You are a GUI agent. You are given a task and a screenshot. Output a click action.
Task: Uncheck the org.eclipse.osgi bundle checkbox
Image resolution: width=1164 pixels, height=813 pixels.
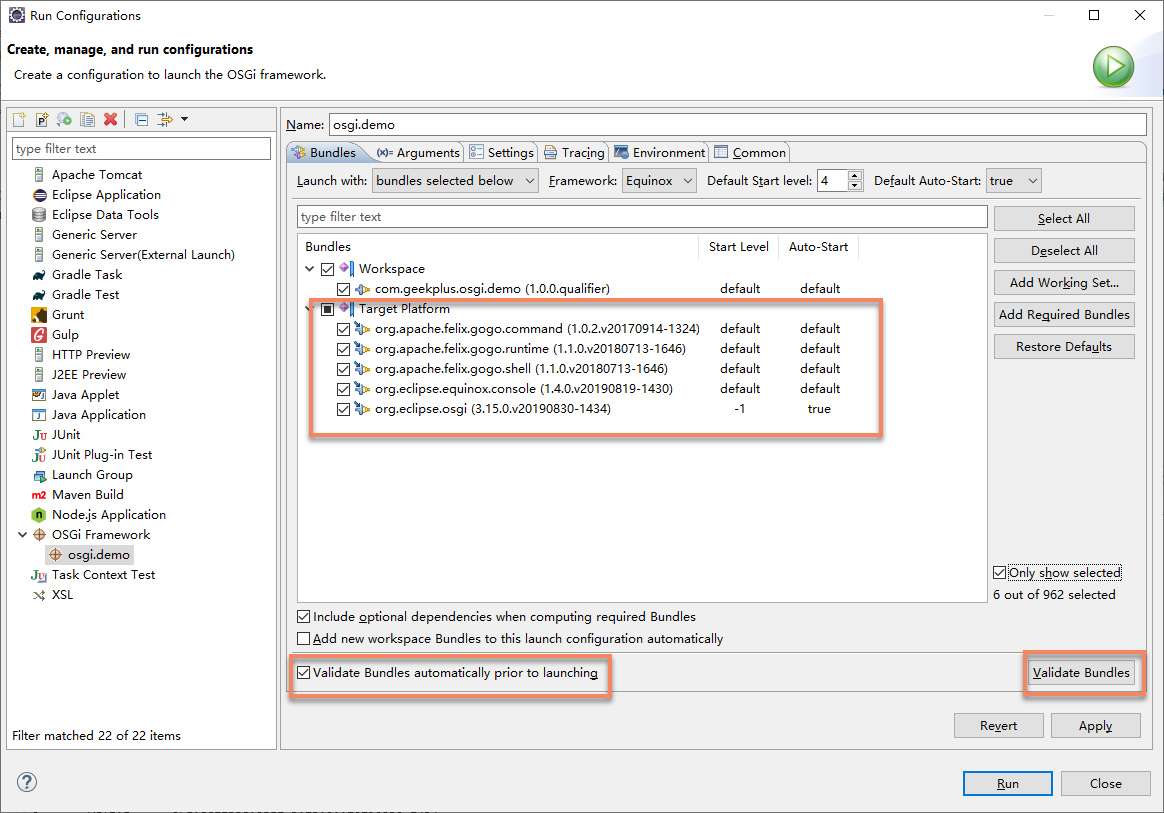[x=343, y=409]
